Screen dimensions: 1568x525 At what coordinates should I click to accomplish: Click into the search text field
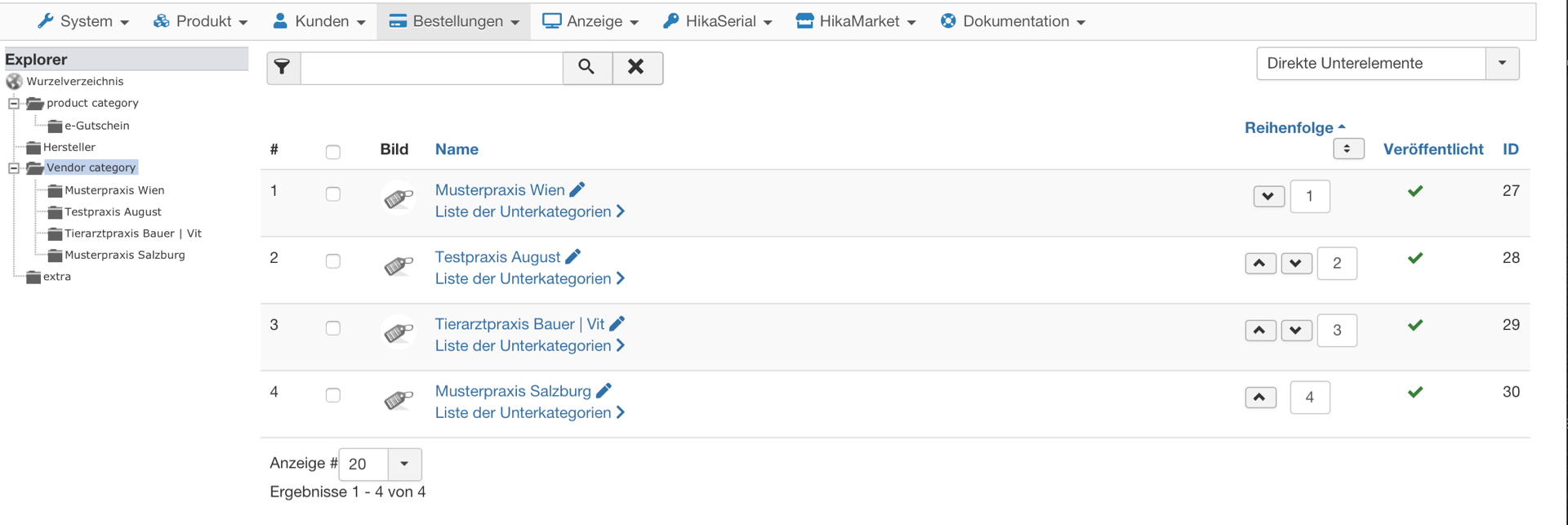[x=431, y=67]
